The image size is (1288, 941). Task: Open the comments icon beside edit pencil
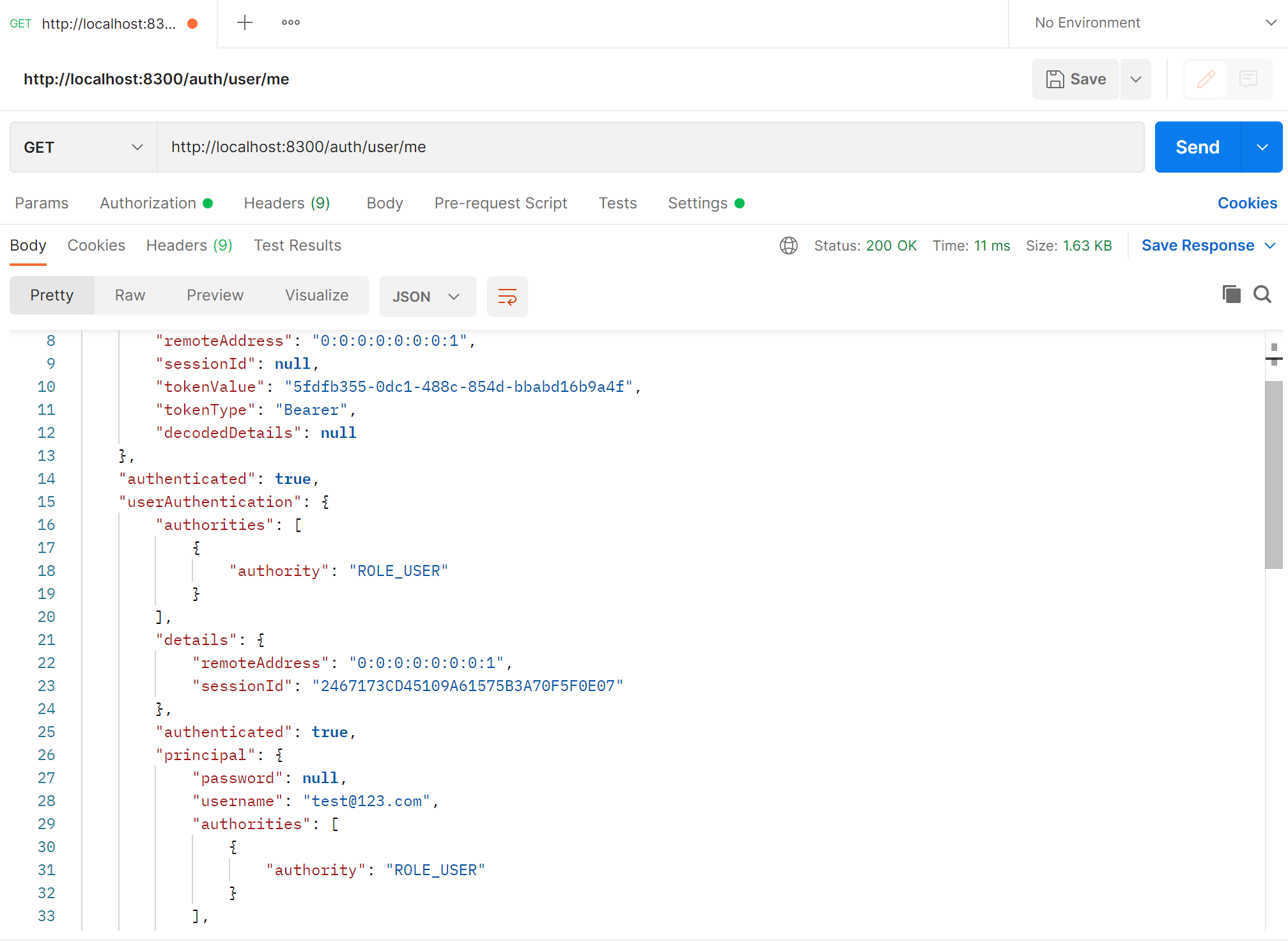pos(1248,79)
